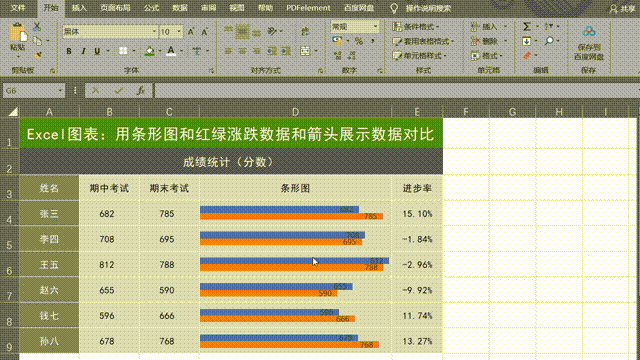Click the formula bar Enter checkmark button
Screen dimensions: 640x360
point(118,91)
